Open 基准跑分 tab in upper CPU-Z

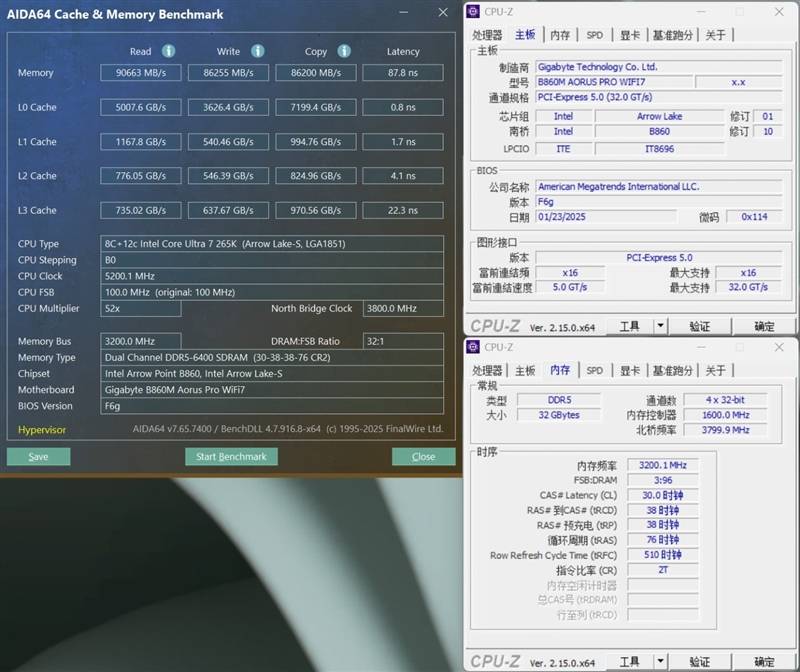[672, 35]
